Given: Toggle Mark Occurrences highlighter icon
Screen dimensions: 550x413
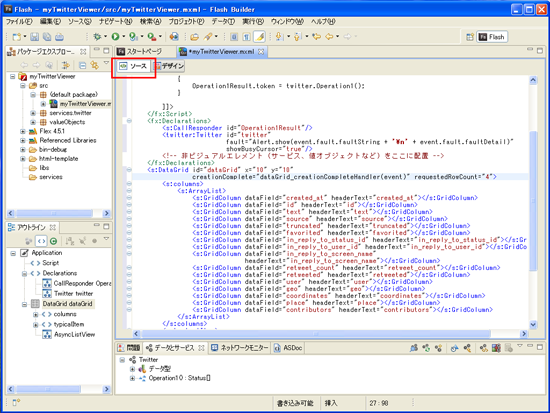Looking at the screenshot, I should [260, 36].
